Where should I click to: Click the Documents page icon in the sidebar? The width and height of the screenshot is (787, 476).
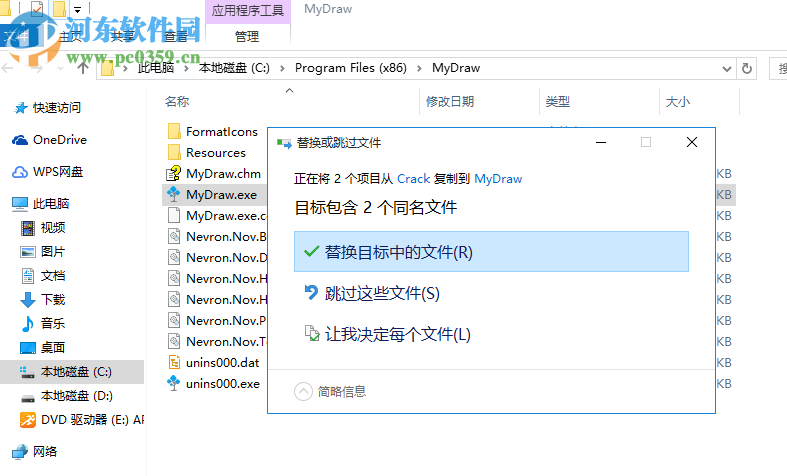[x=28, y=276]
